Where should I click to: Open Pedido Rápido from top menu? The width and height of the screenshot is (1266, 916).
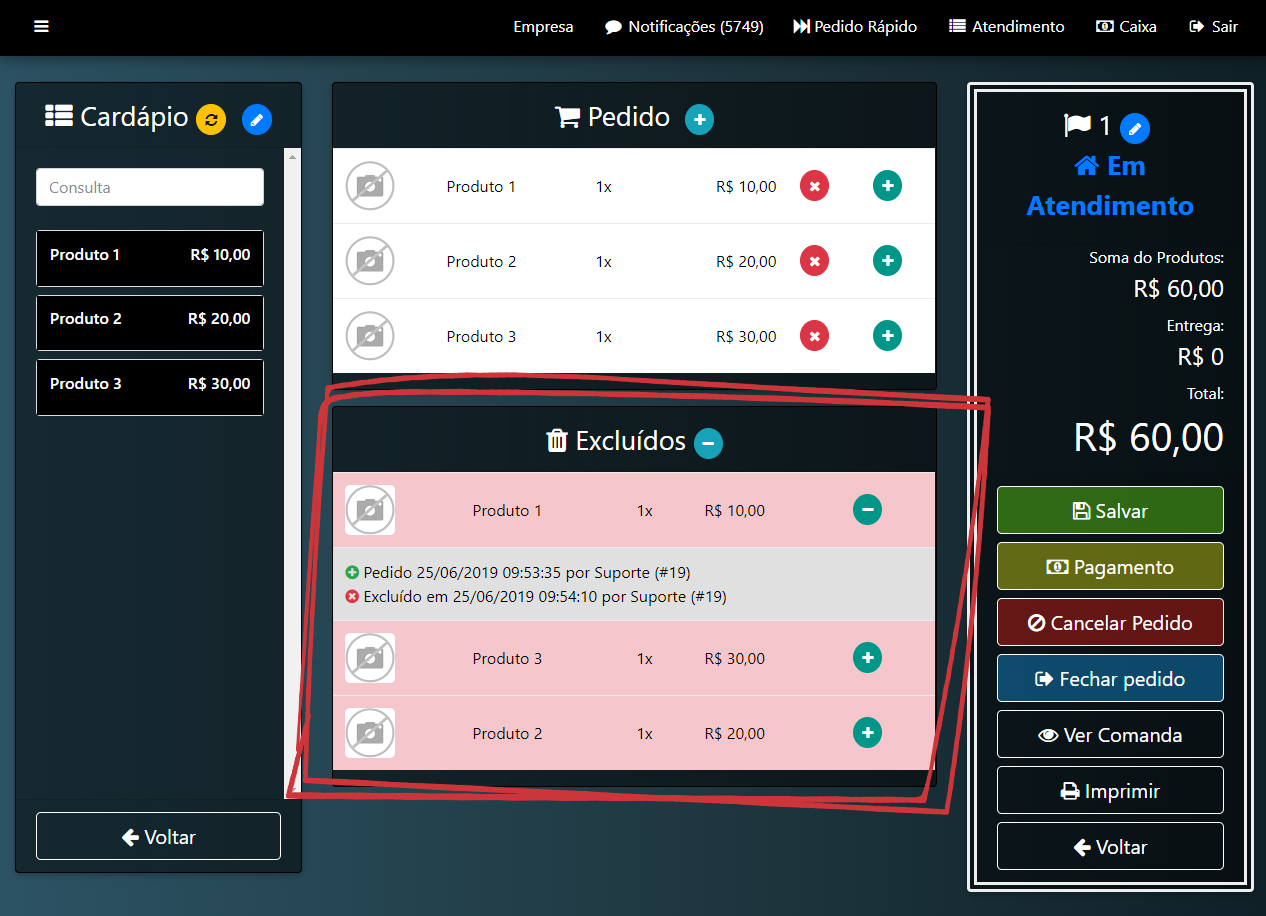[855, 27]
